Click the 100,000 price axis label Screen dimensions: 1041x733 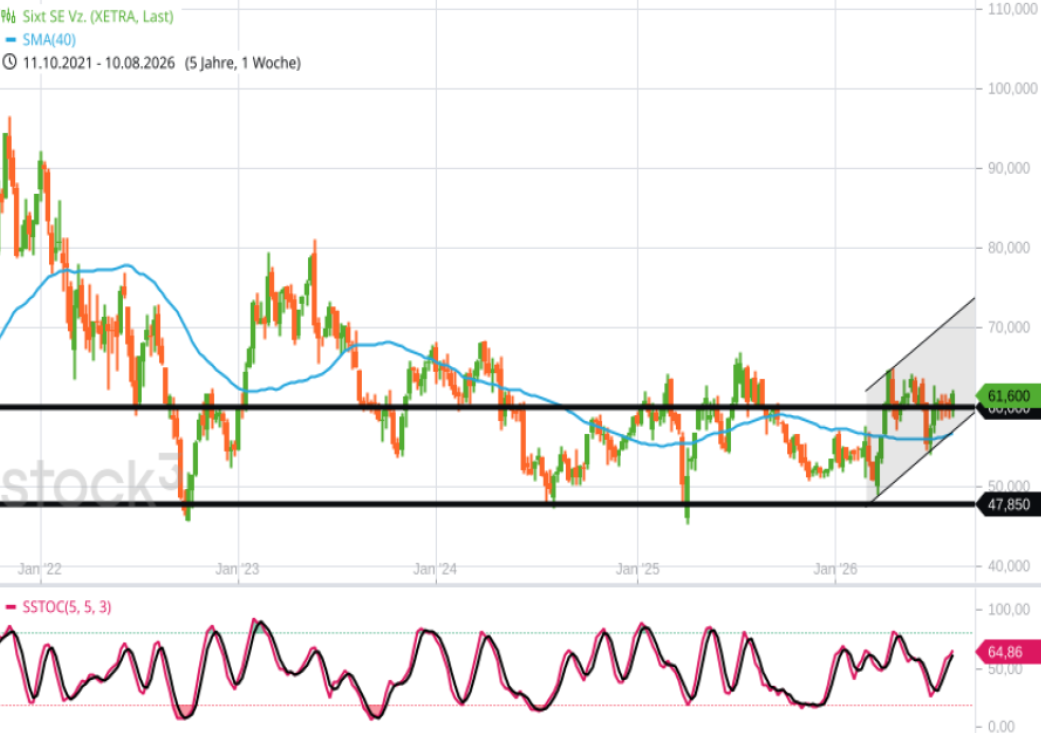(1012, 88)
